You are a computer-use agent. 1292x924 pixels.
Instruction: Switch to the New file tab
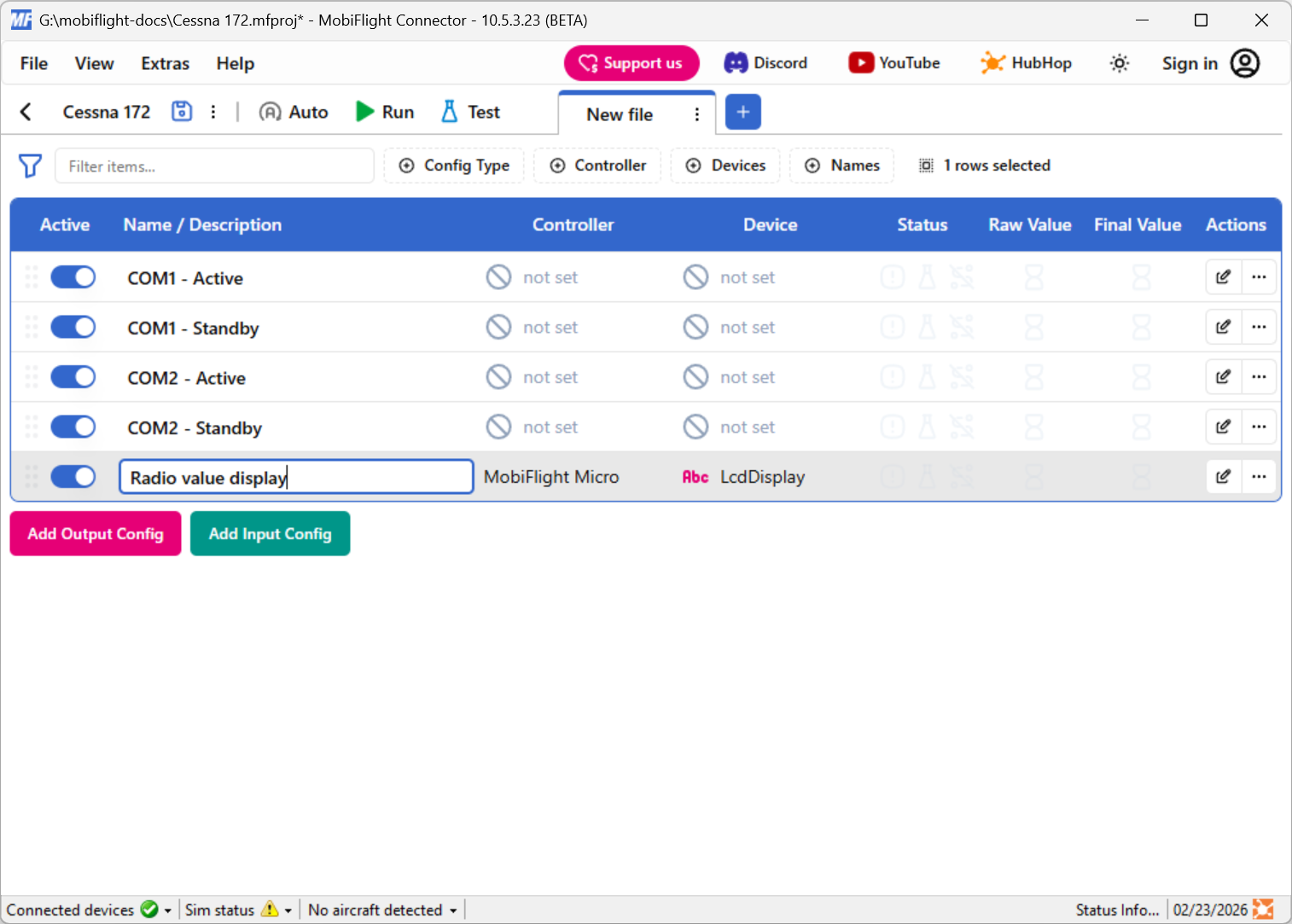pos(619,113)
